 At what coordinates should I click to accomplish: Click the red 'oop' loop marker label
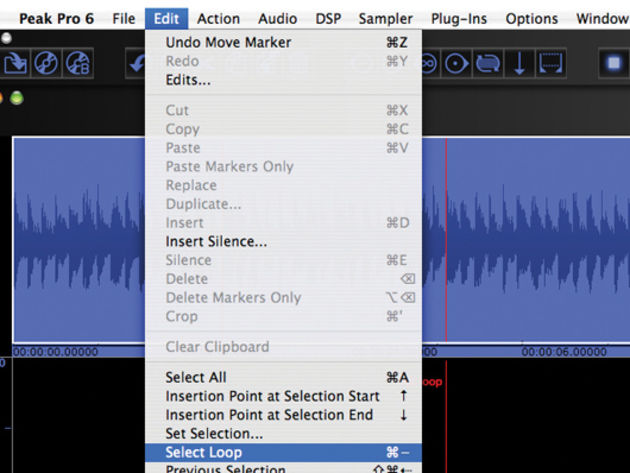click(432, 382)
